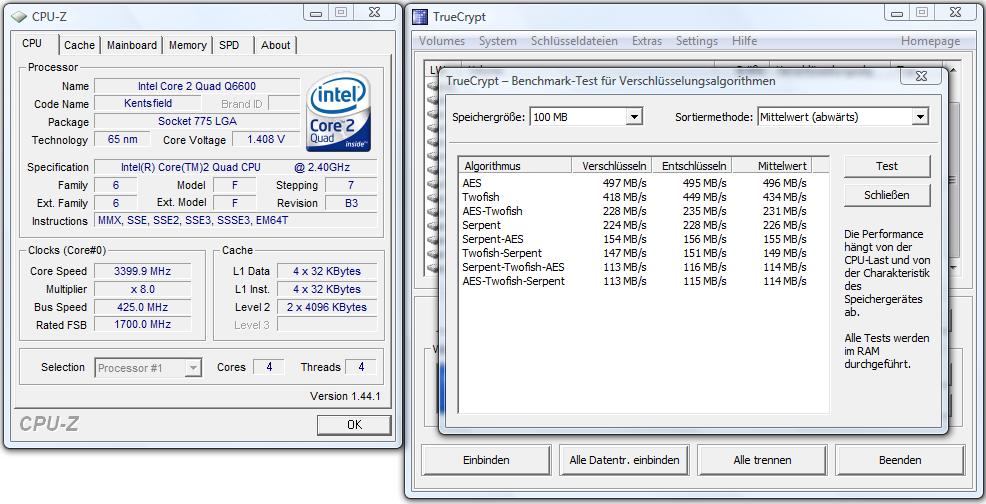Screen dimensions: 986x504
Task: Click the CPU-Z title bar icon
Action: coord(19,17)
